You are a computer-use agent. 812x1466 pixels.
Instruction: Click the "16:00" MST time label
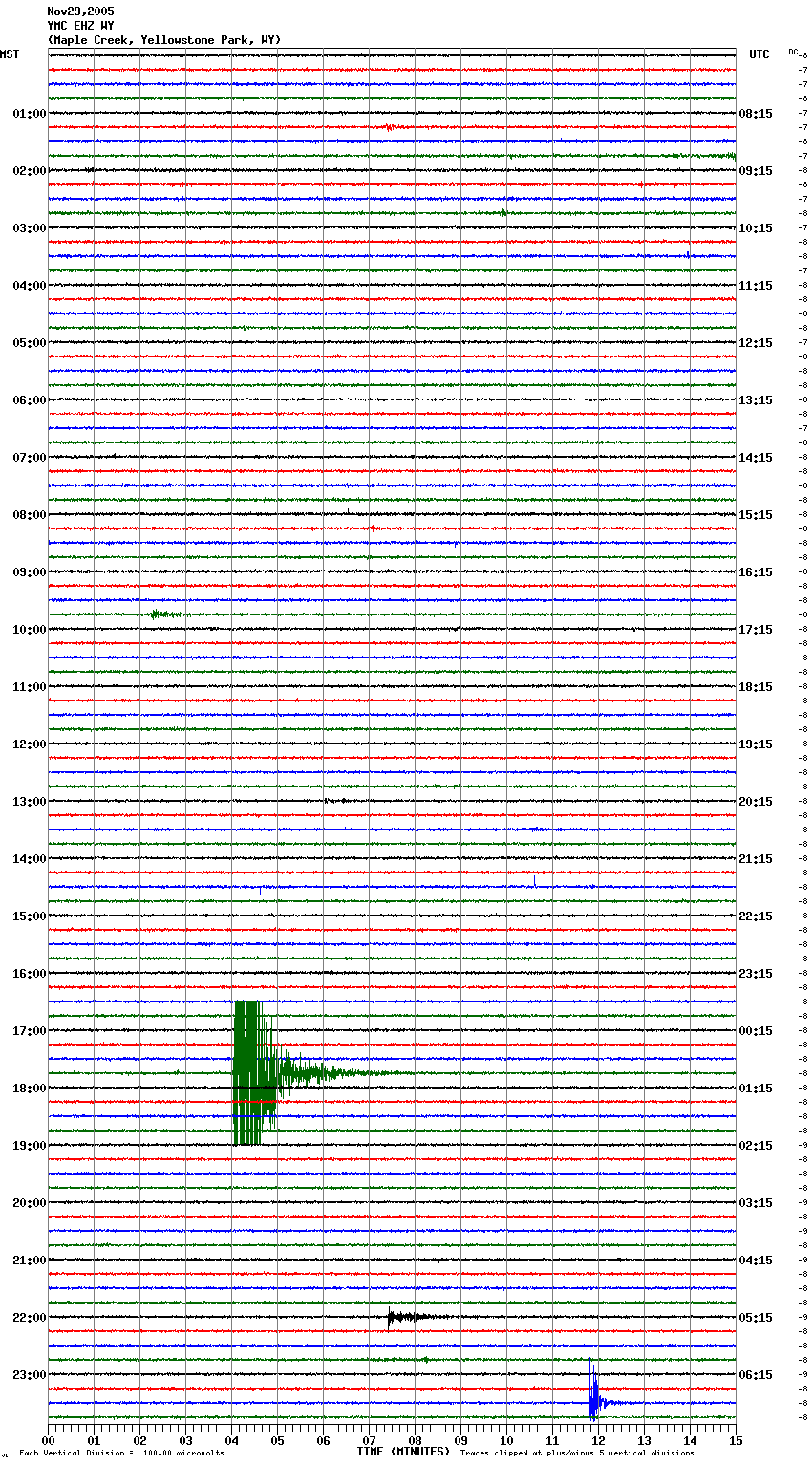tap(30, 974)
